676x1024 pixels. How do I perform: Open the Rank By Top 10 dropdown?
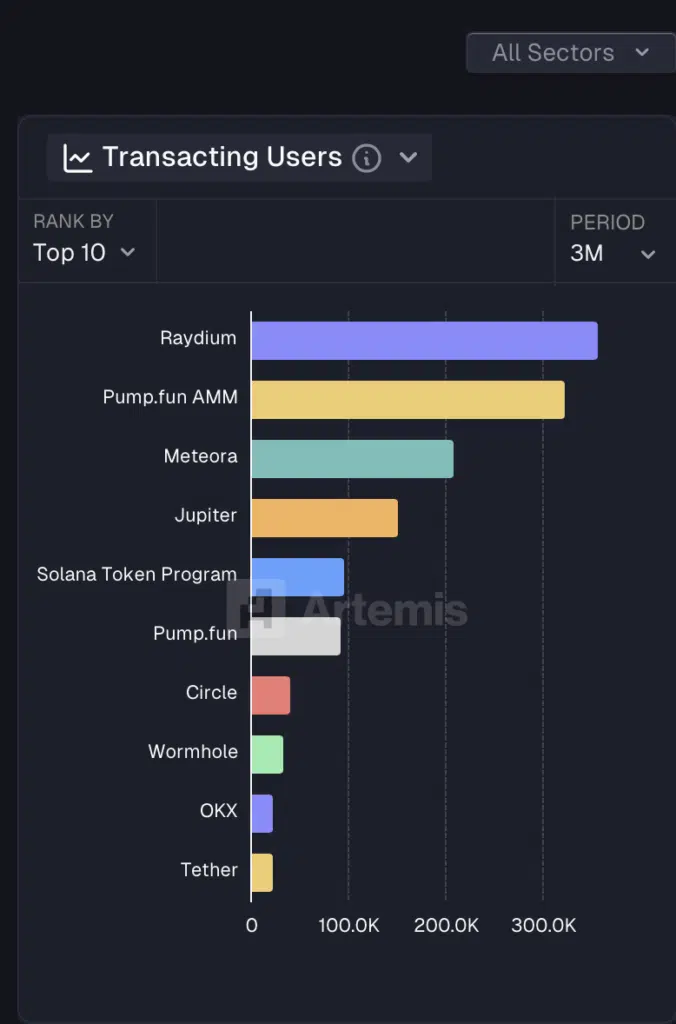point(84,253)
